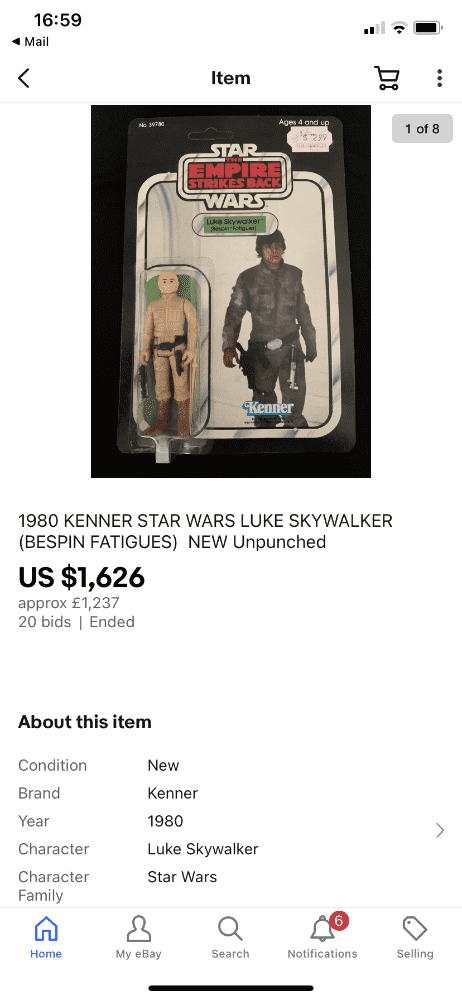Open the Luke Skywalker figure photo
This screenshot has width=462, height=1000.
231,291
